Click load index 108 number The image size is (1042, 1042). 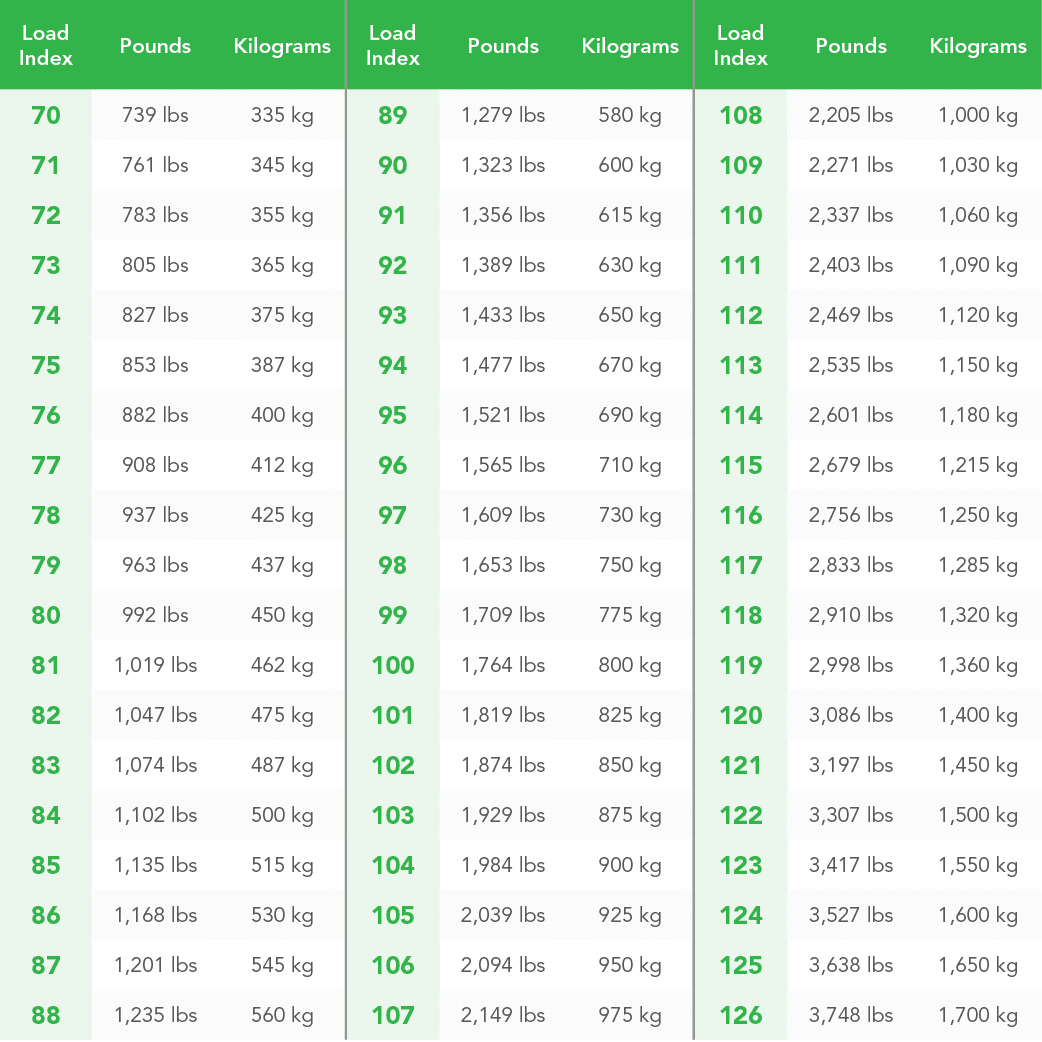(x=740, y=116)
